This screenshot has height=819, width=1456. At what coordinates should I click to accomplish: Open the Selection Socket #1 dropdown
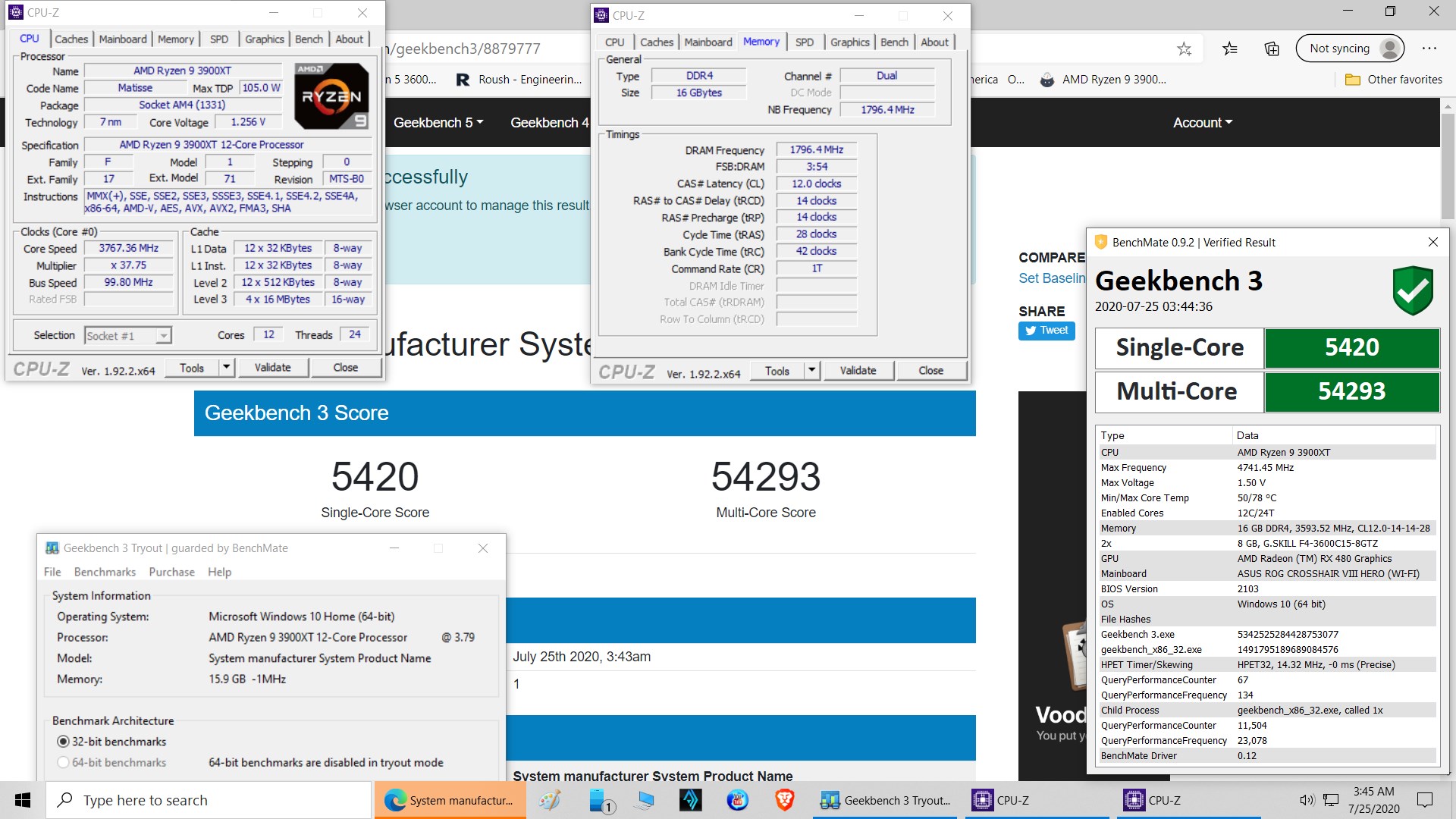click(x=128, y=335)
